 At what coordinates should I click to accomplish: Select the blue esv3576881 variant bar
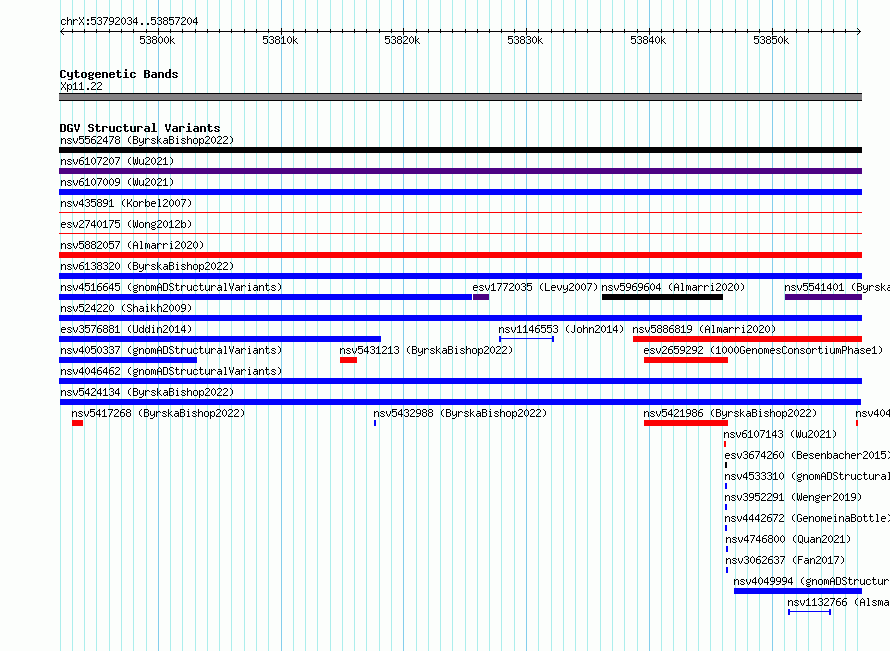pos(220,339)
